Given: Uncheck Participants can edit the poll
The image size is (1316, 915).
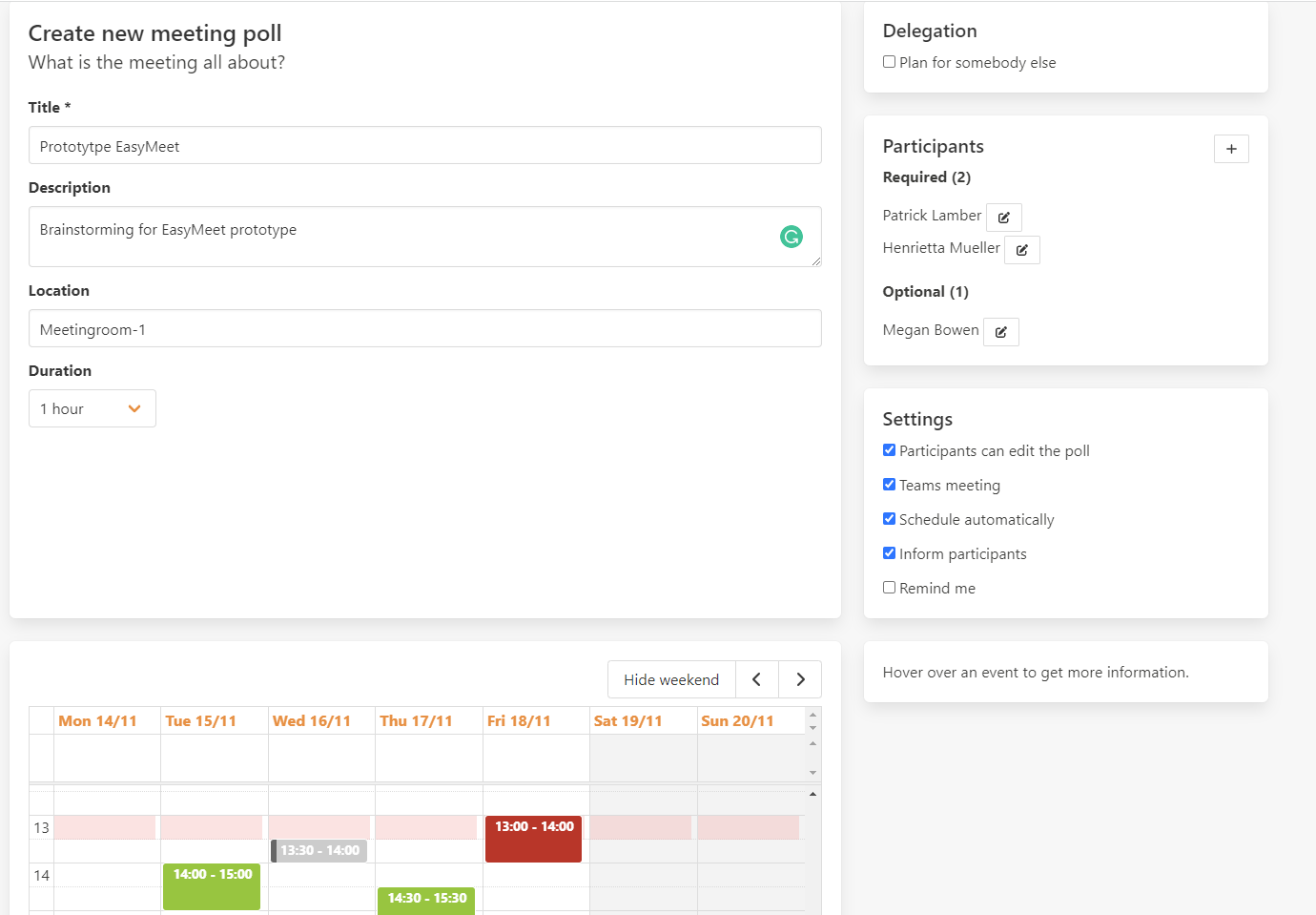Looking at the screenshot, I should click(889, 450).
